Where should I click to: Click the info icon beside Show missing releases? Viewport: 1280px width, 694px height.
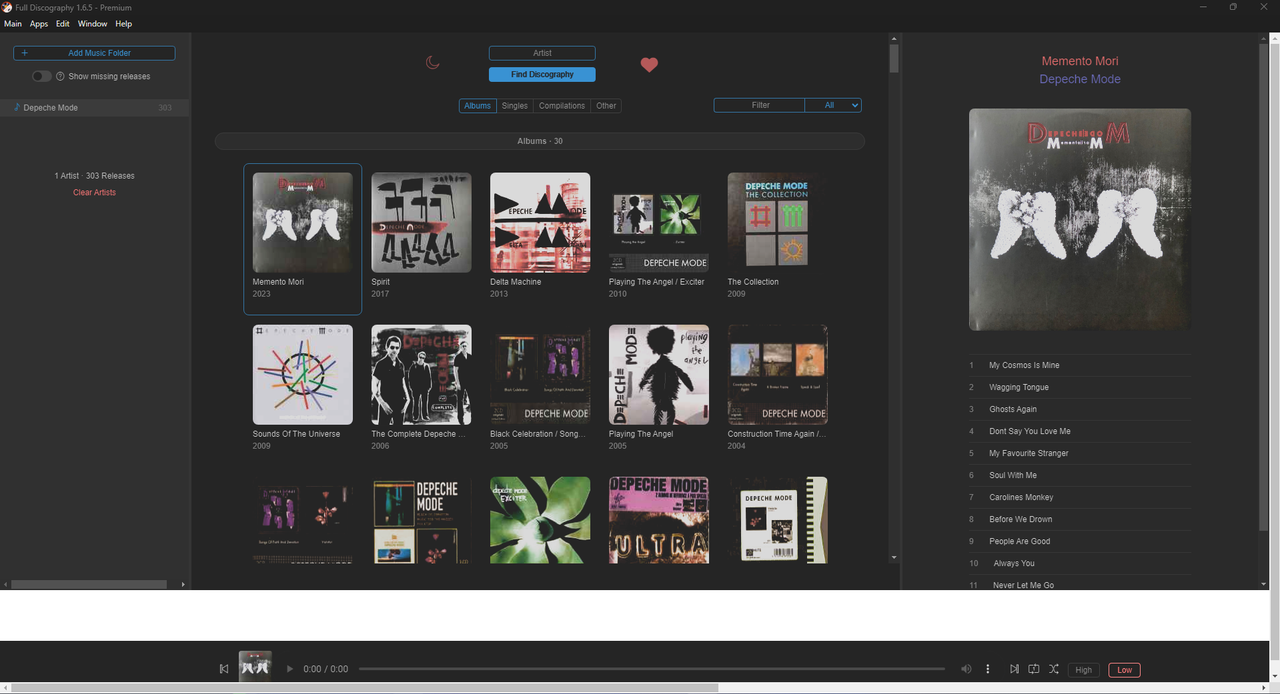pos(60,76)
